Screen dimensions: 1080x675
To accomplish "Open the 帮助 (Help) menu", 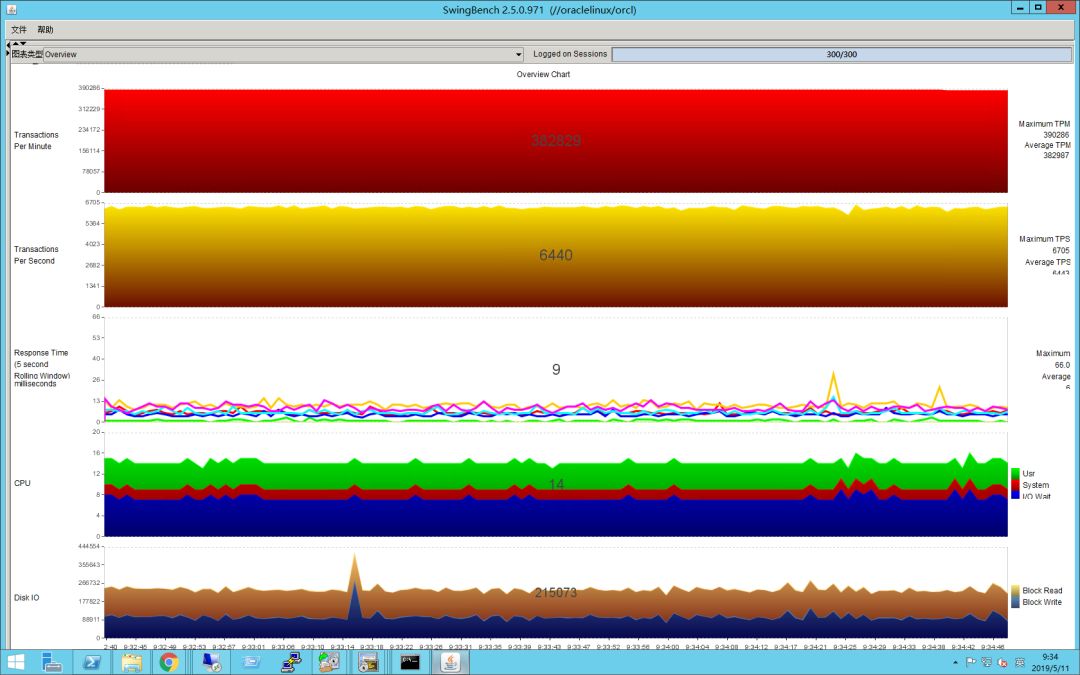I will 45,30.
